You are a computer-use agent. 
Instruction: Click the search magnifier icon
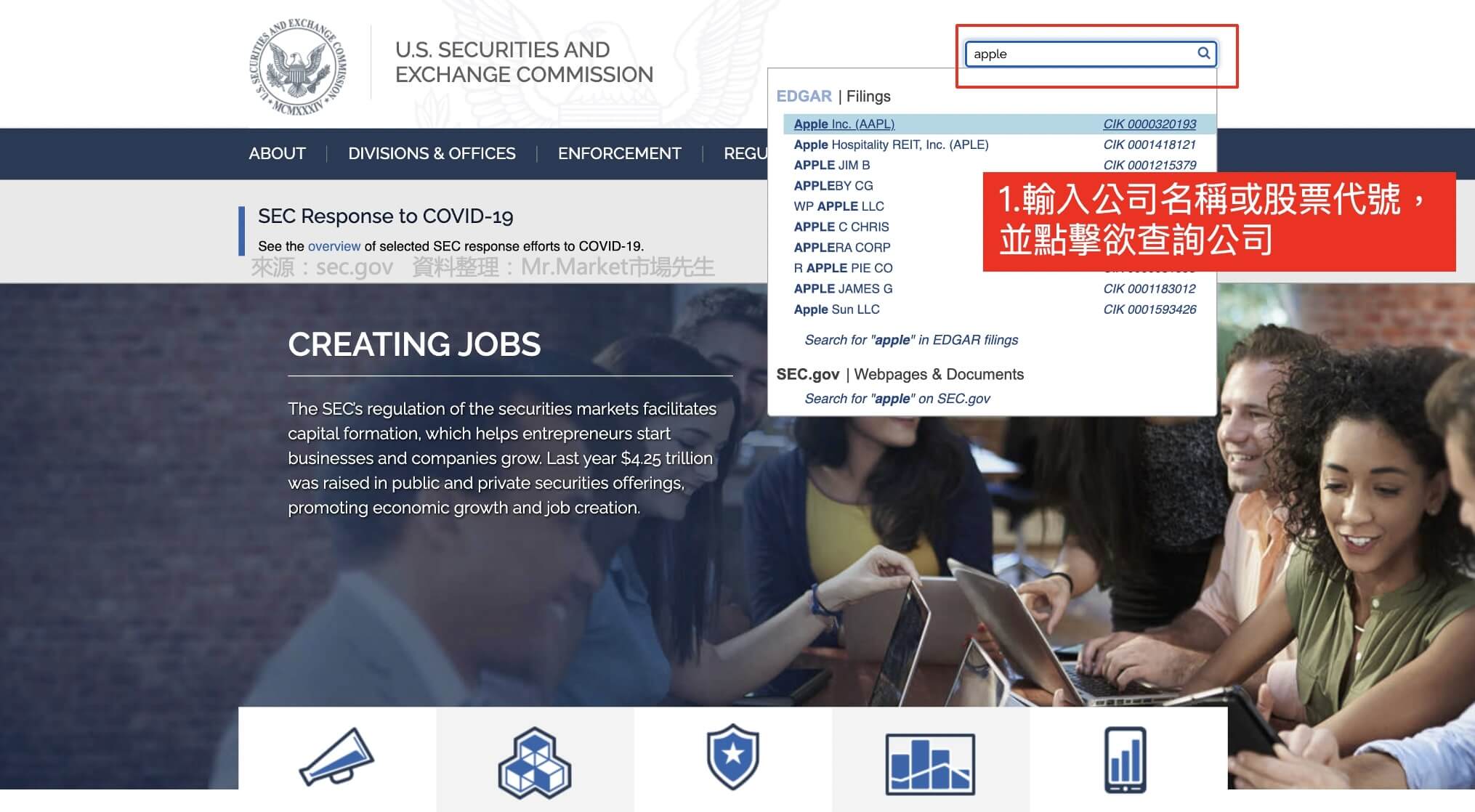tap(1203, 53)
